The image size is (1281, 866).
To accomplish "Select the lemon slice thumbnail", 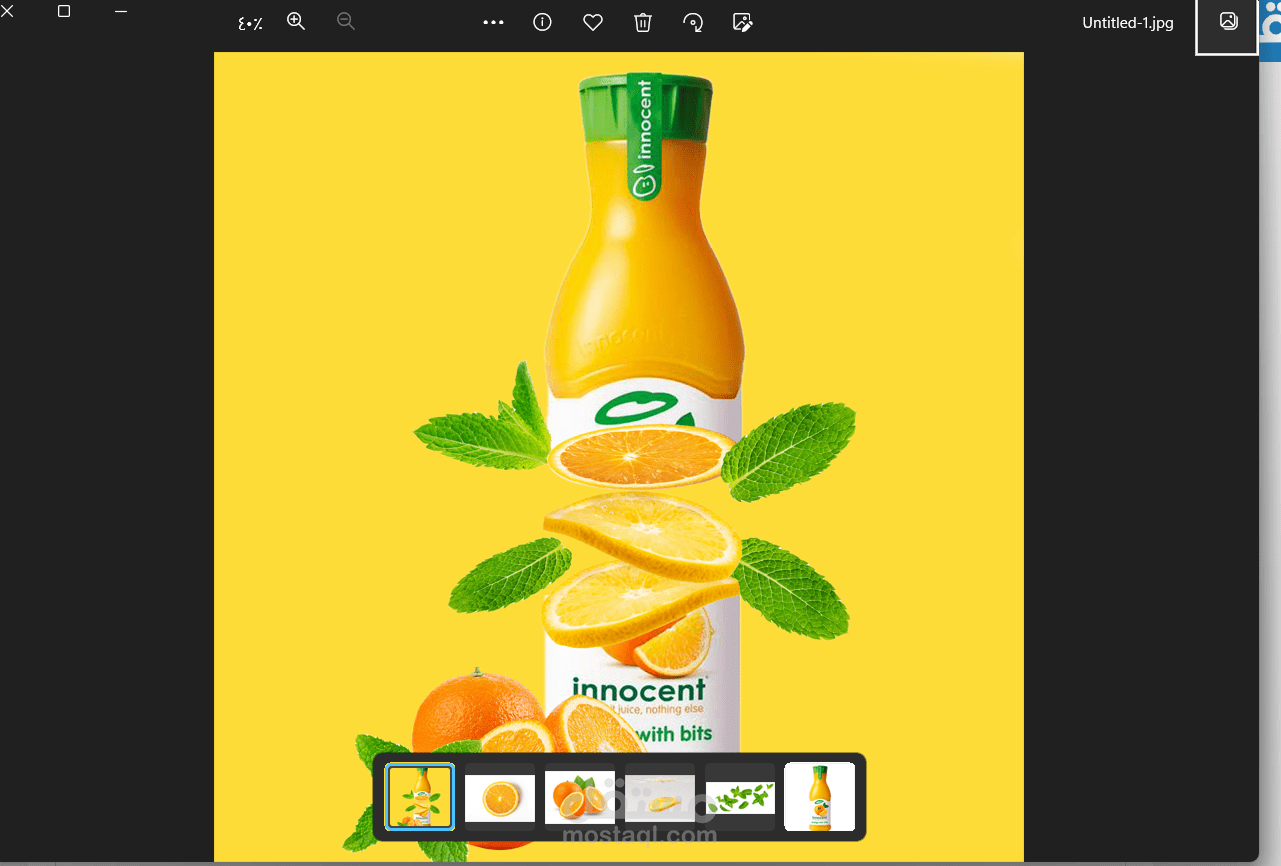I will 660,797.
